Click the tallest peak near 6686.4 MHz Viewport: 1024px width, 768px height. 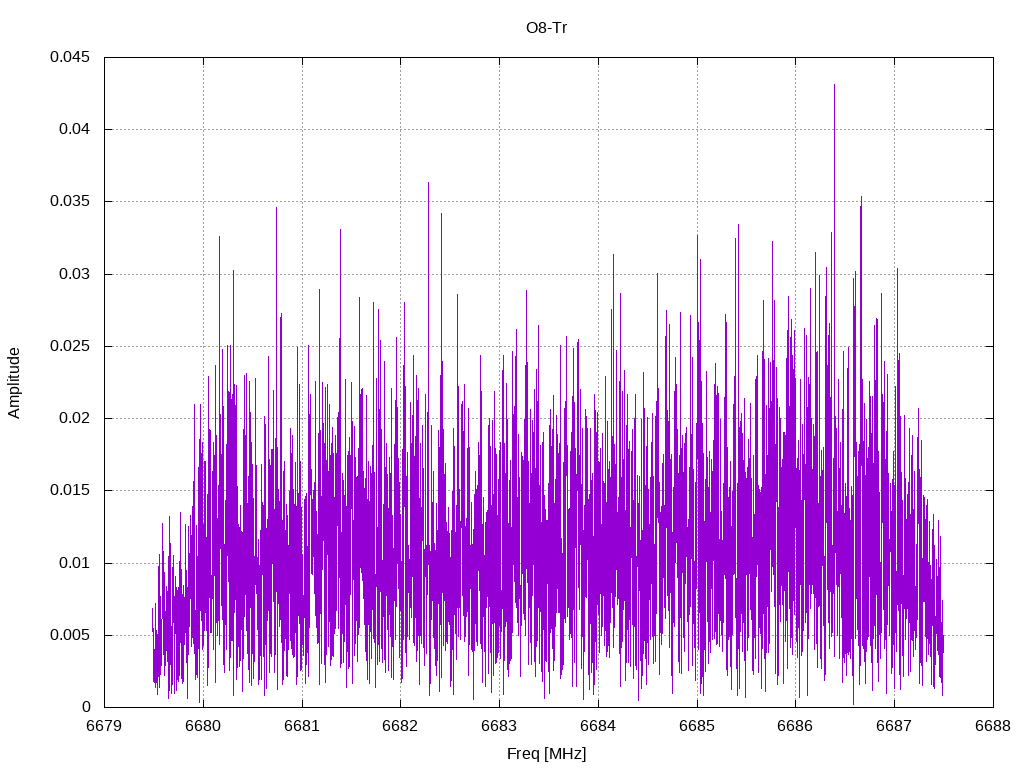(x=834, y=86)
